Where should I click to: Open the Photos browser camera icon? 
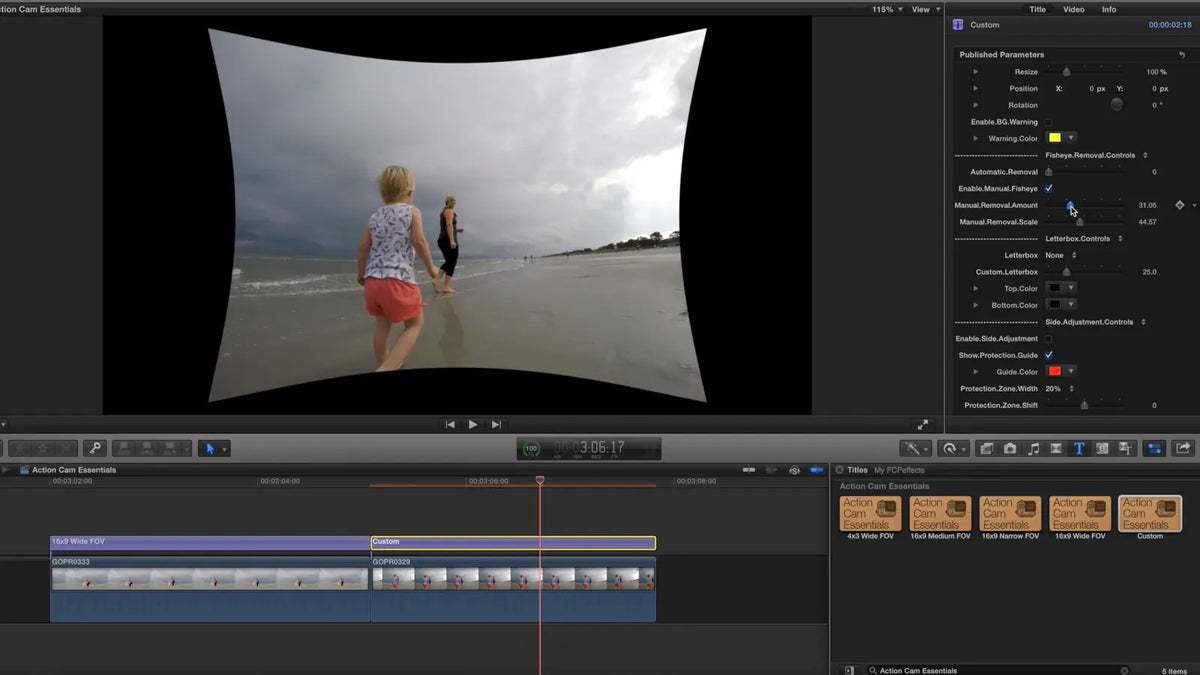point(1010,449)
